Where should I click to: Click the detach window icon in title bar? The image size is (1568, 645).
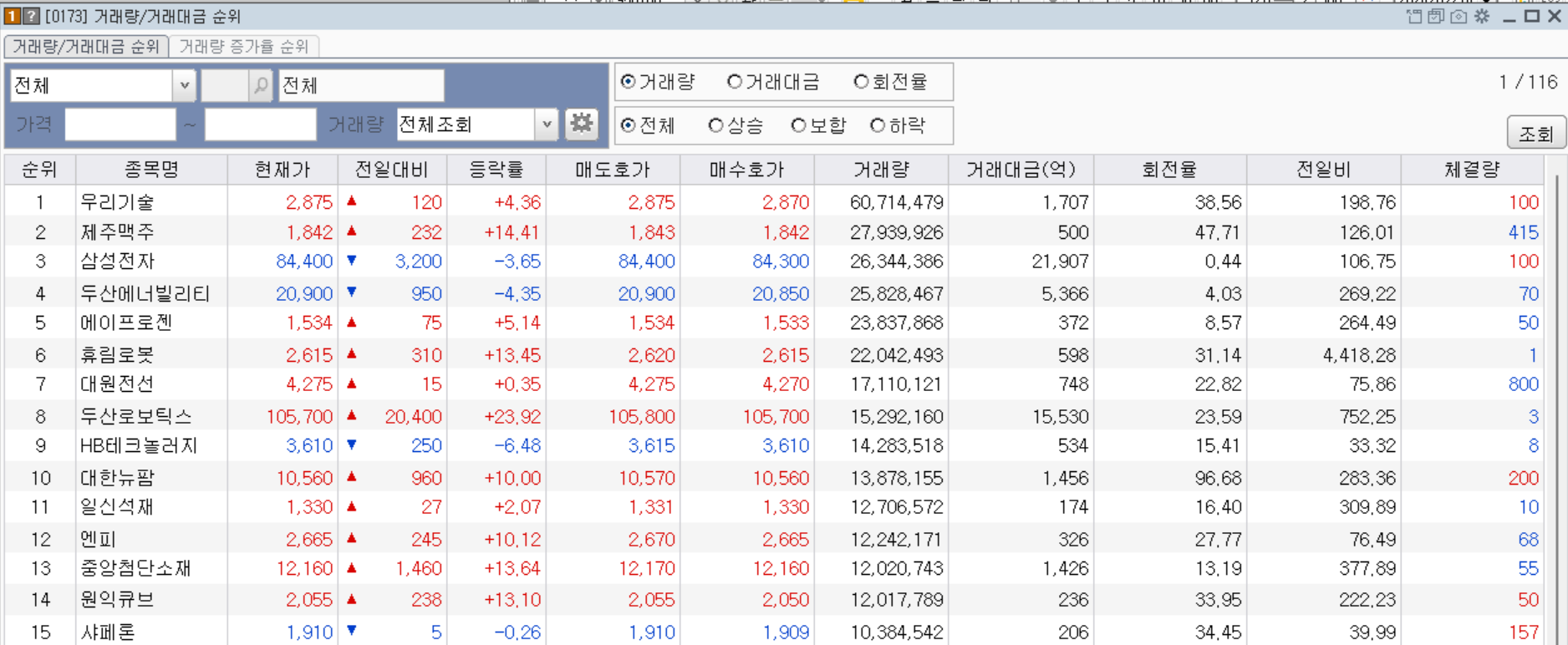coord(1414,17)
